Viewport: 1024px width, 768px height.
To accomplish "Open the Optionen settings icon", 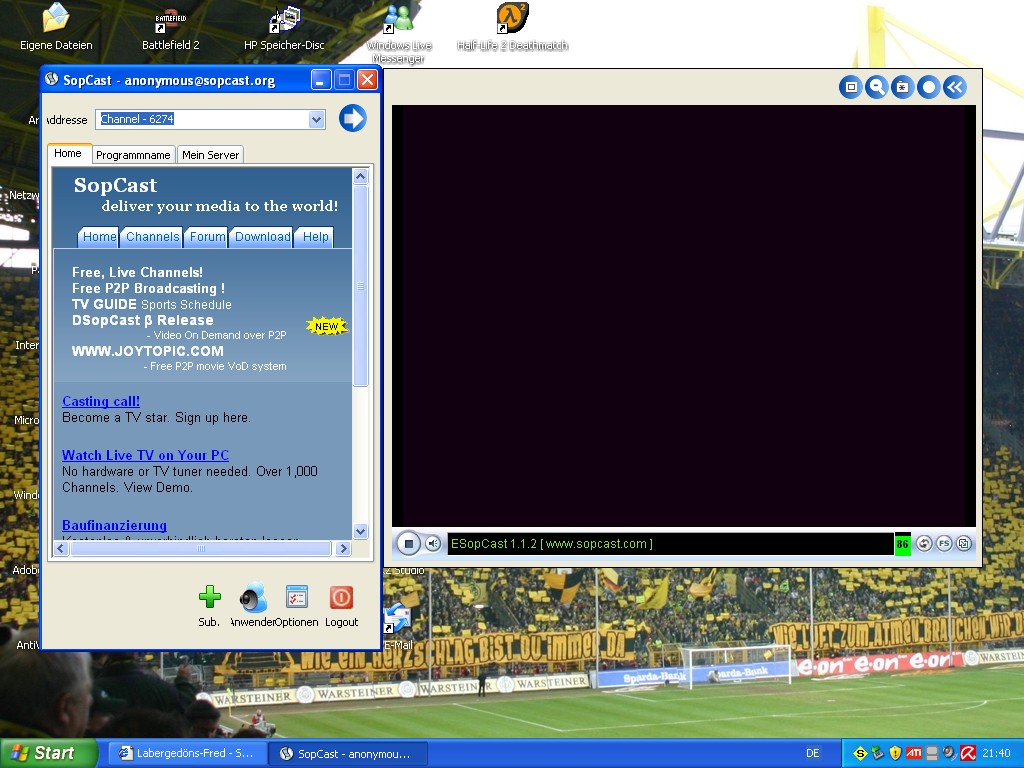I will 297,598.
